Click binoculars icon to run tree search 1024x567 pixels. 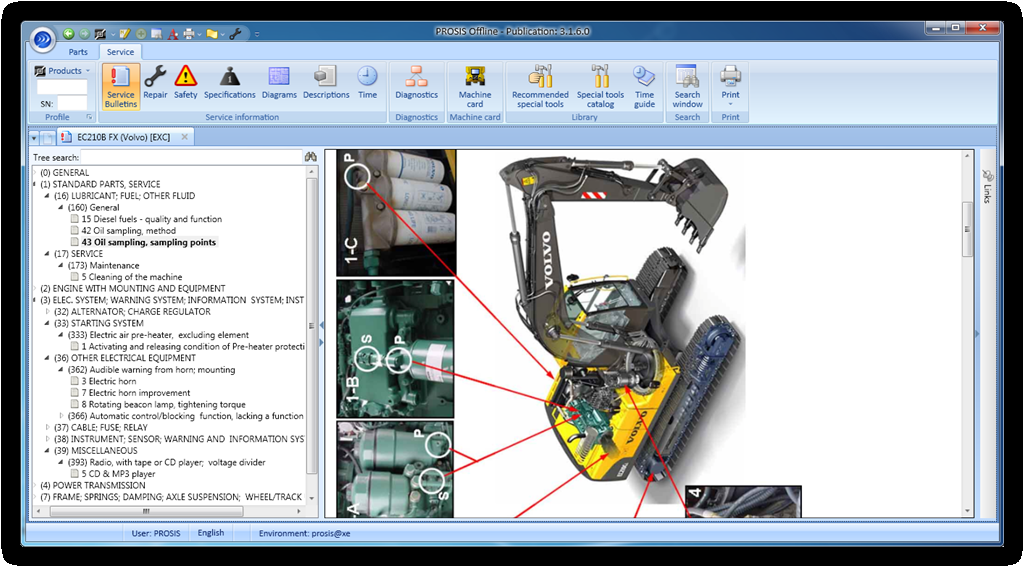click(x=310, y=157)
